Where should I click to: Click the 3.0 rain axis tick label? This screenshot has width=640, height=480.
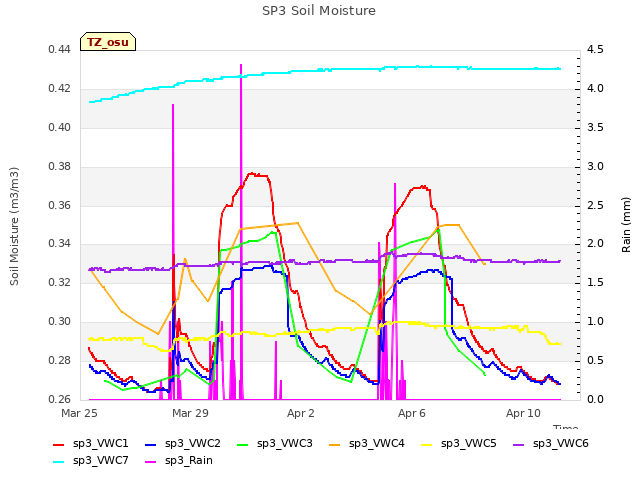coord(595,167)
